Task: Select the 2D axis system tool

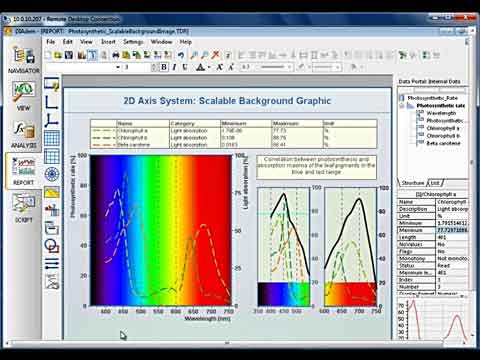Action: [x=52, y=102]
